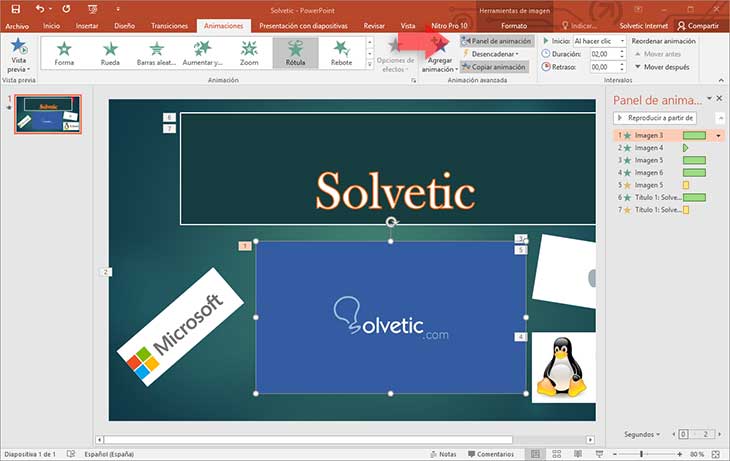Click the Compartir button
The height and width of the screenshot is (461, 730).
pos(698,26)
